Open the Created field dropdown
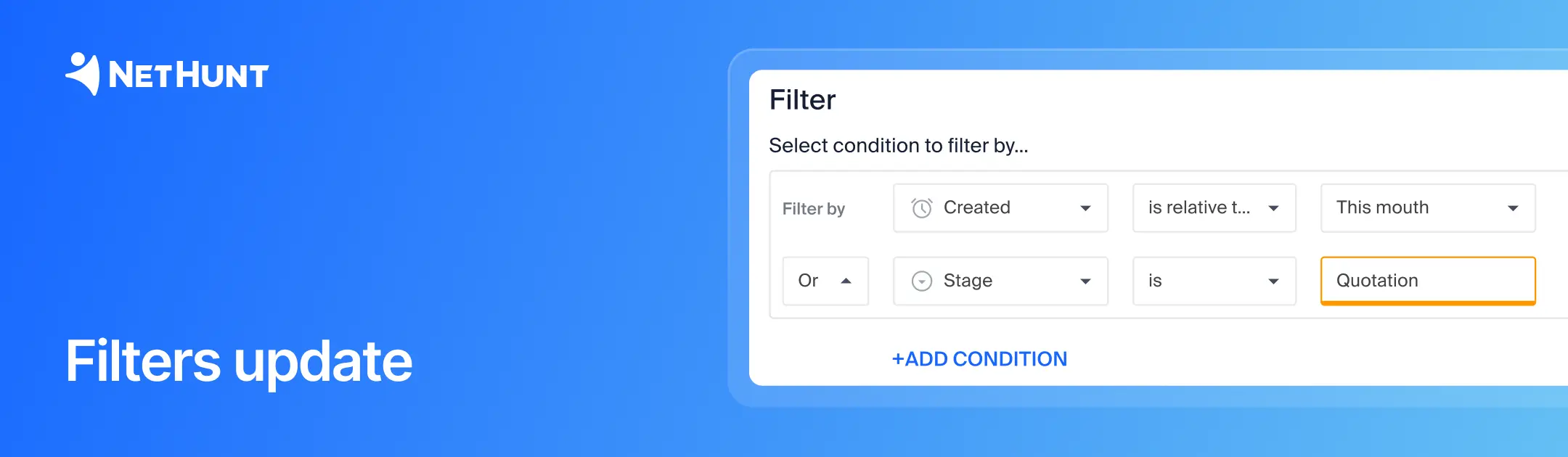Viewport: 1568px width, 457px height. (x=1000, y=208)
